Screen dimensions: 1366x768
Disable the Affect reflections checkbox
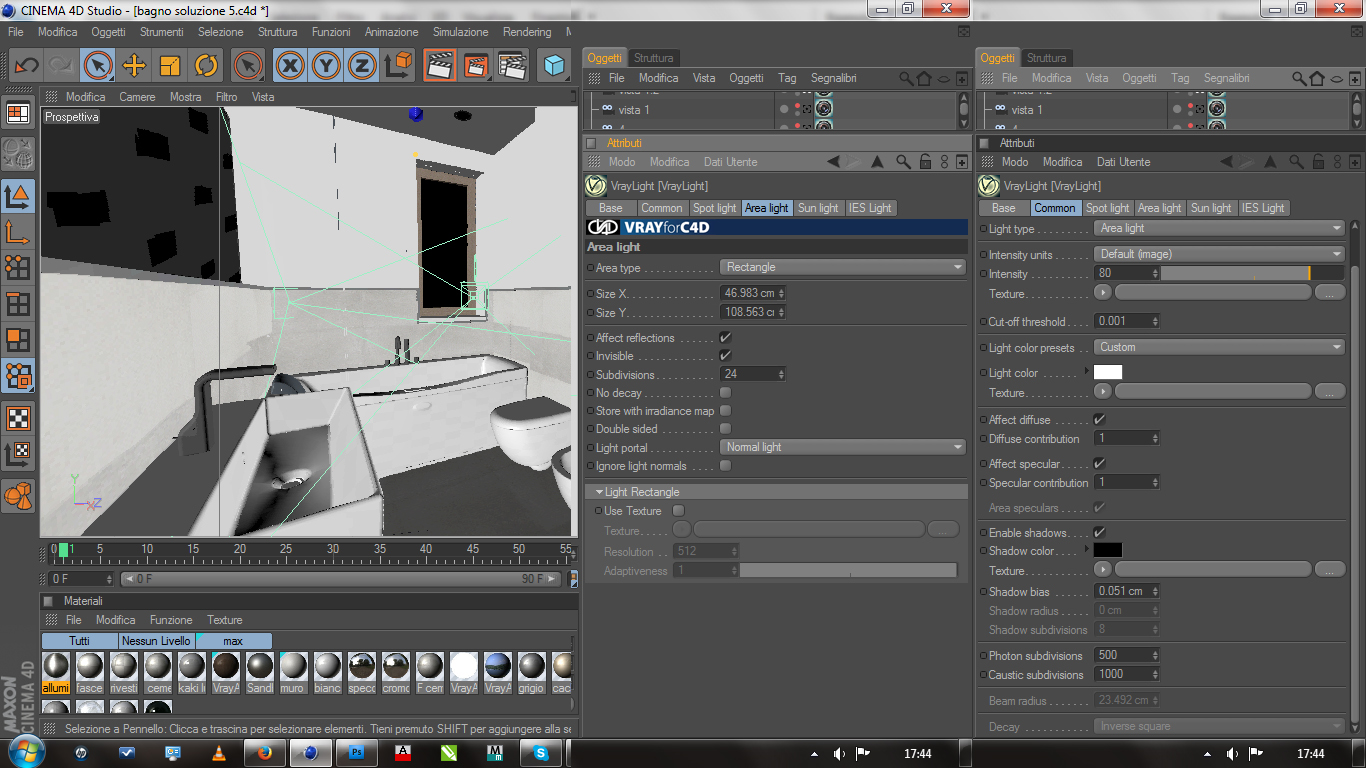[725, 338]
